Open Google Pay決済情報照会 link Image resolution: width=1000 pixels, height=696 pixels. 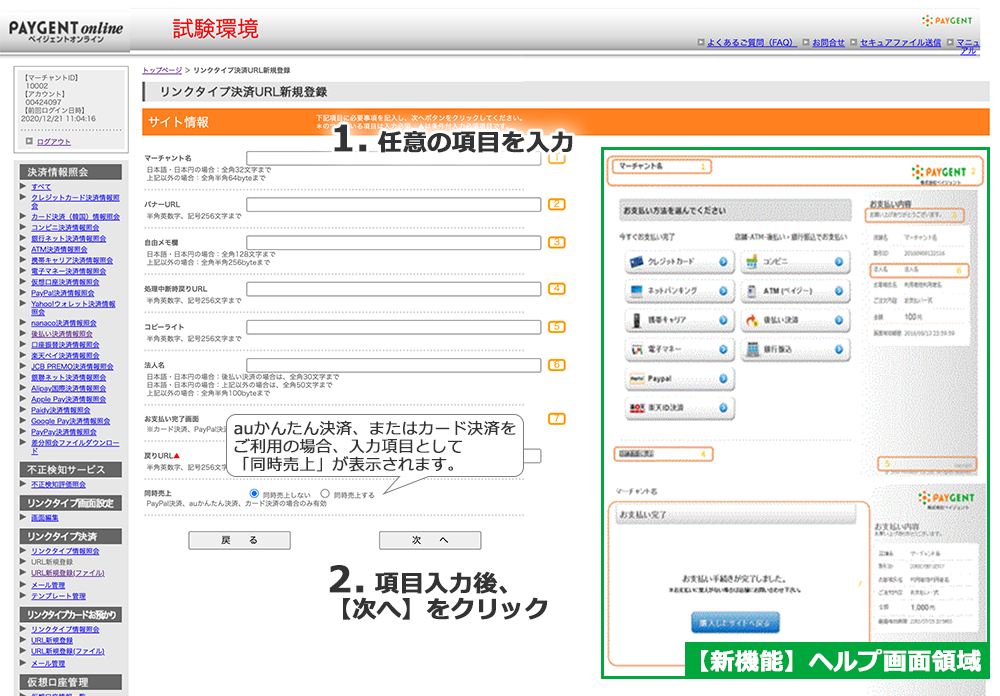pos(71,421)
